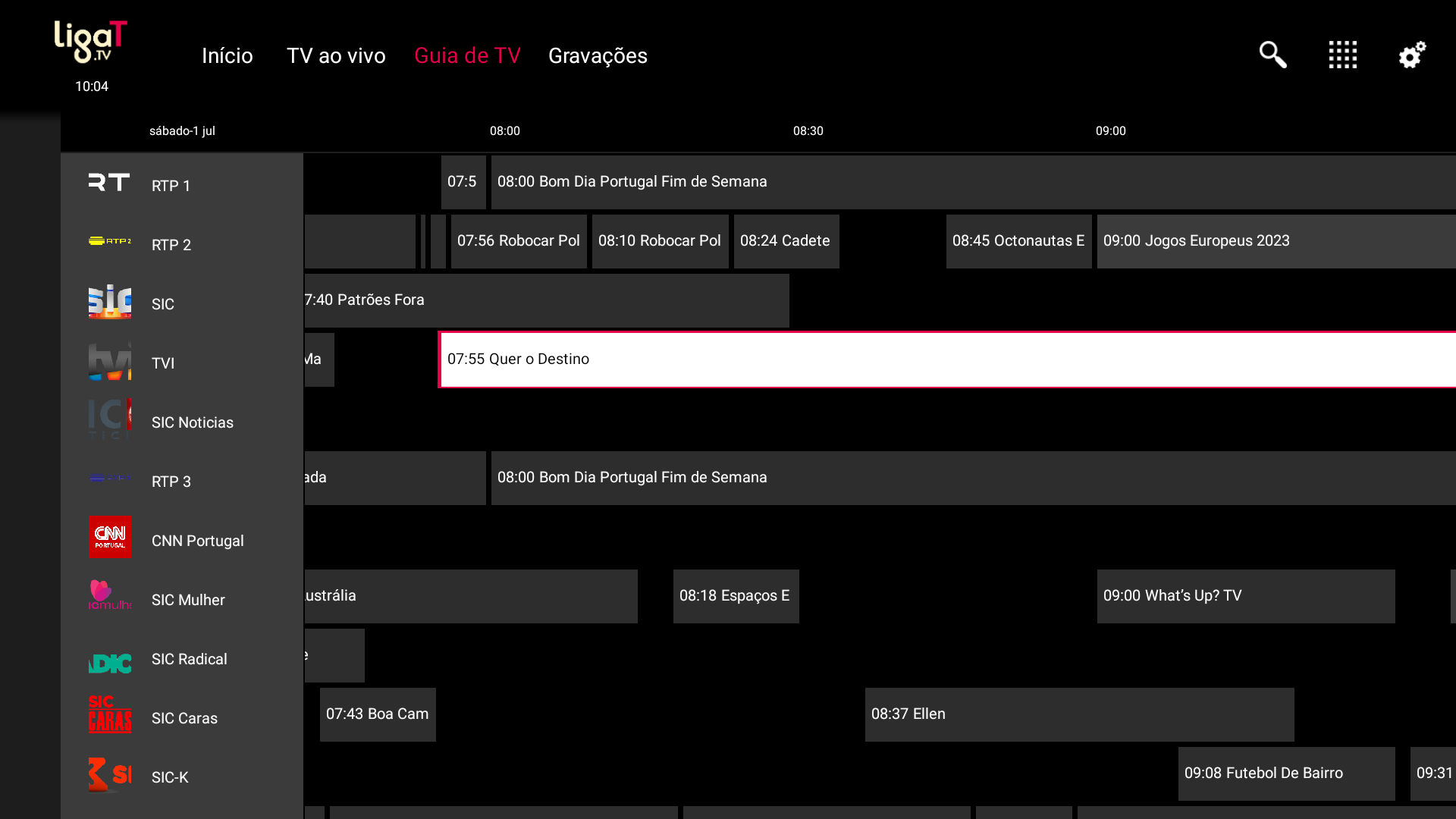Select the 07:5 program on RTP 1
Image resolution: width=1456 pixels, height=819 pixels.
tap(463, 182)
